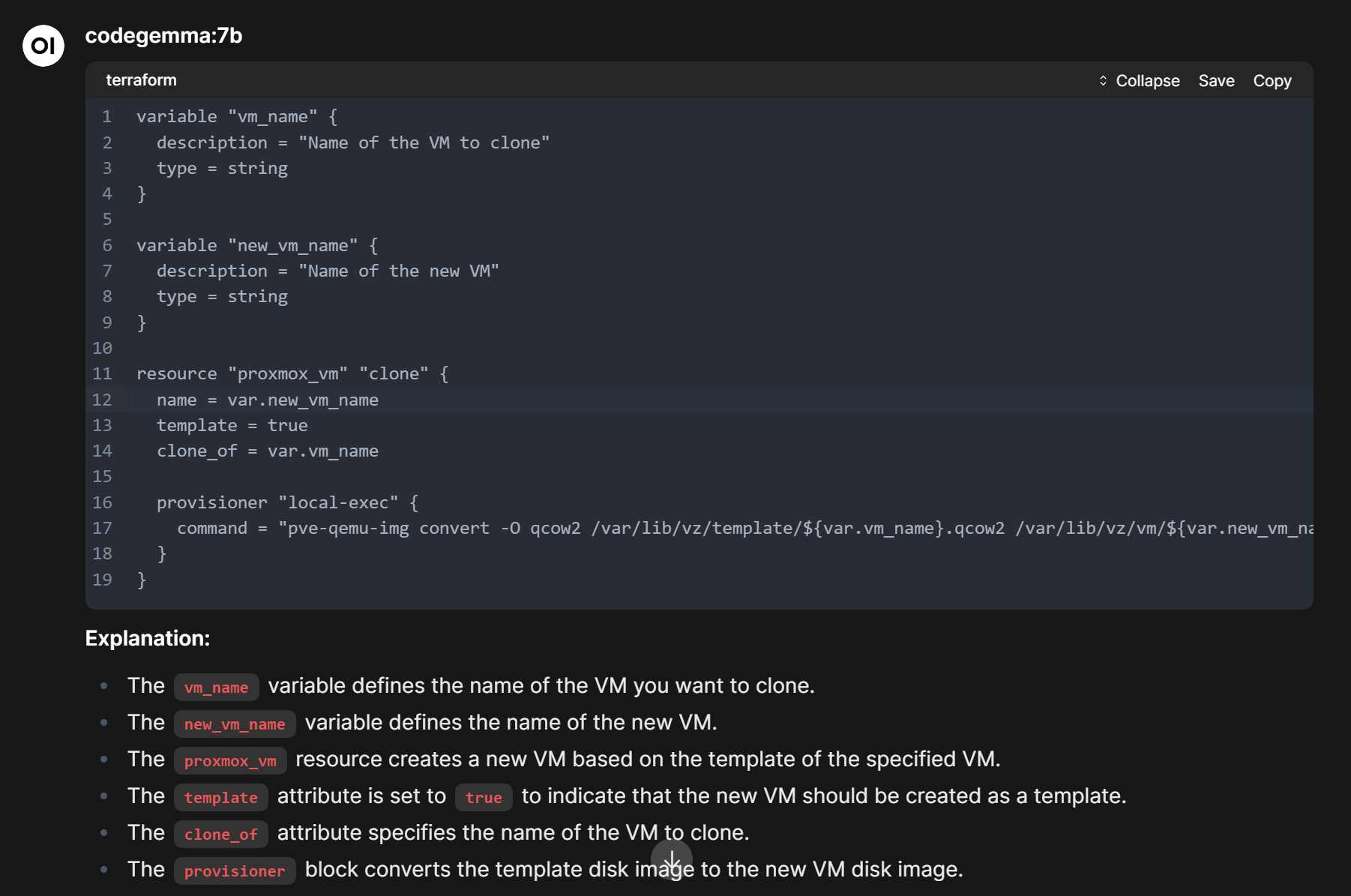Collapse the terraform code block

(1139, 81)
